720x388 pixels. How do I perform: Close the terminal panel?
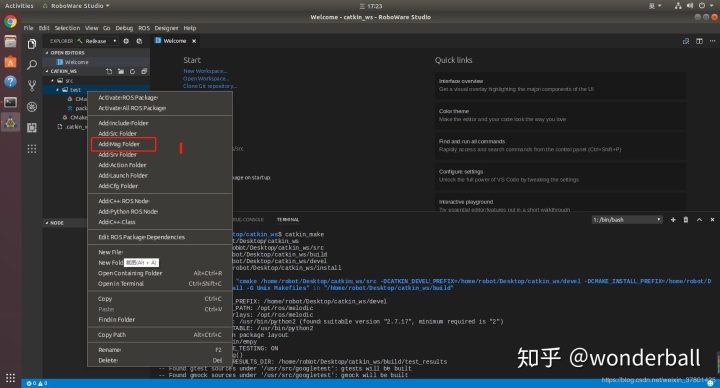712,219
